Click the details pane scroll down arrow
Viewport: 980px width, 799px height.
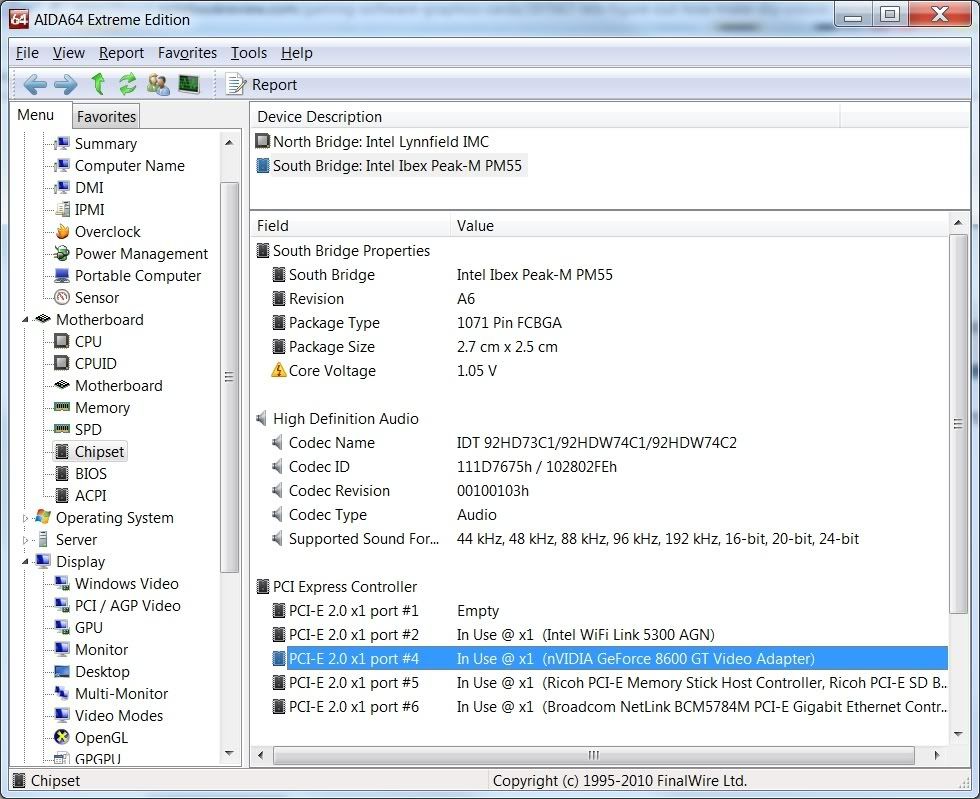click(958, 735)
